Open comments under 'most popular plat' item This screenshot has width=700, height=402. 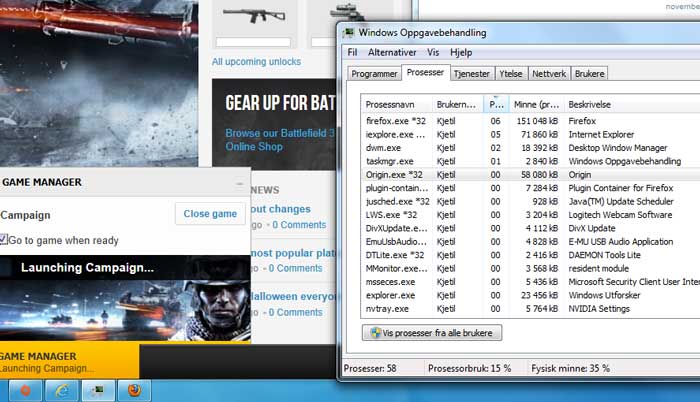(295, 268)
